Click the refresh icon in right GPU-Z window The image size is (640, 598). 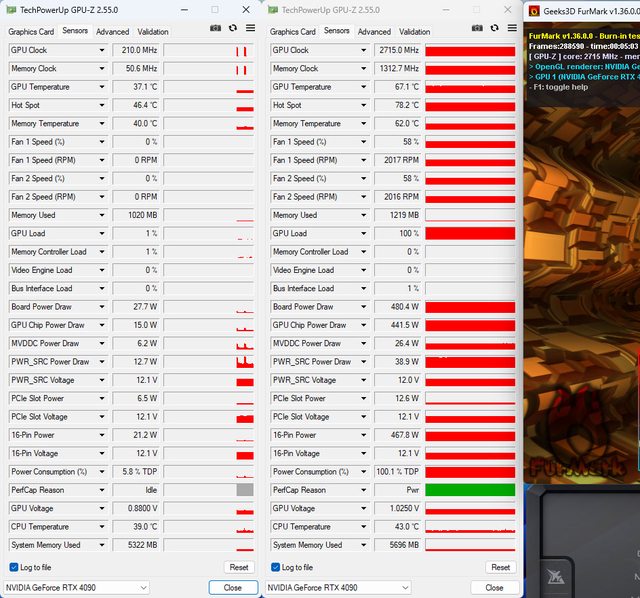pos(494,29)
